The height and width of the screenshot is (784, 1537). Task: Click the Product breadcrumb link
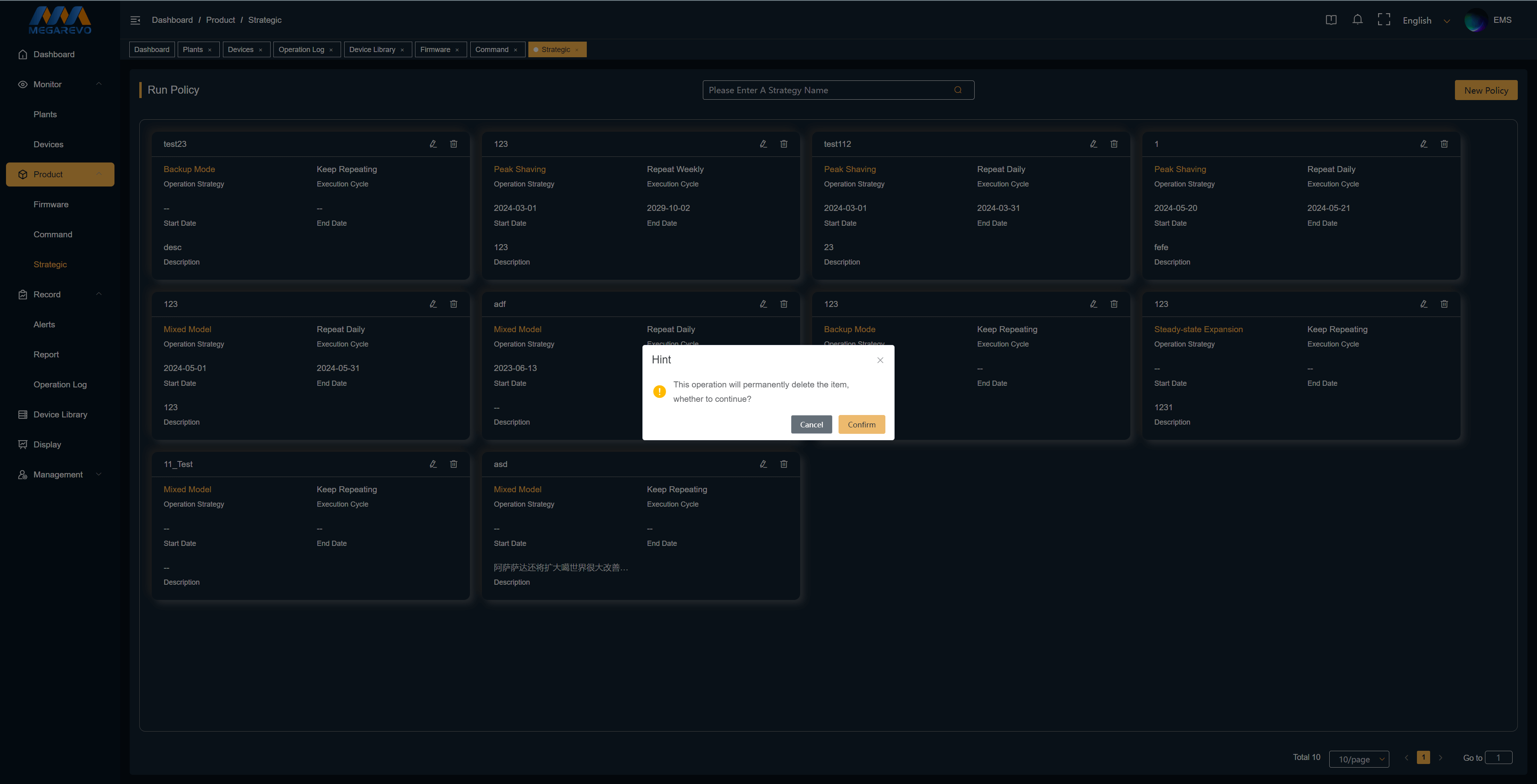click(220, 20)
